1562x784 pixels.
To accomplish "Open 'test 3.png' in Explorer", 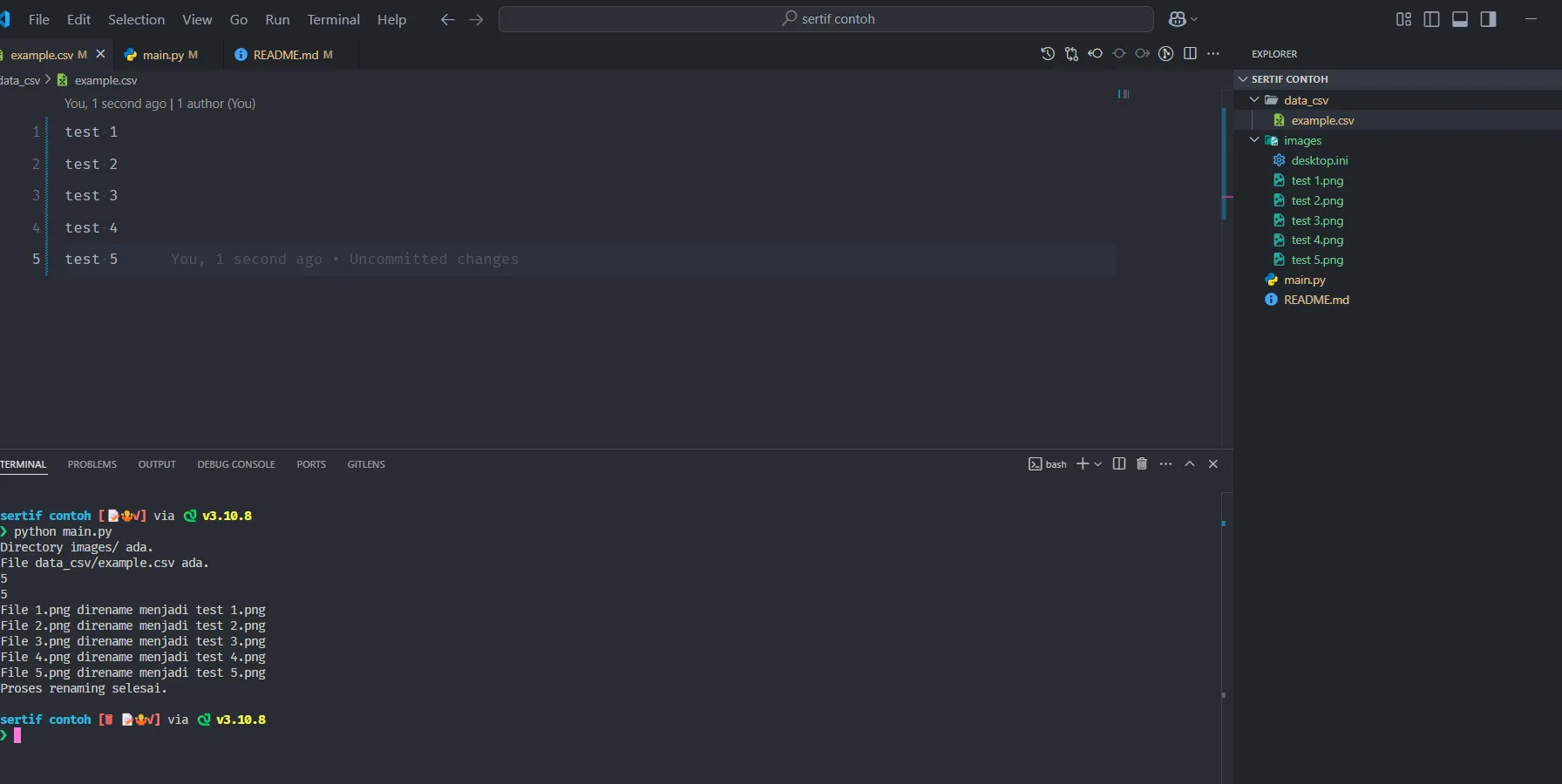I will pyautogui.click(x=1317, y=220).
